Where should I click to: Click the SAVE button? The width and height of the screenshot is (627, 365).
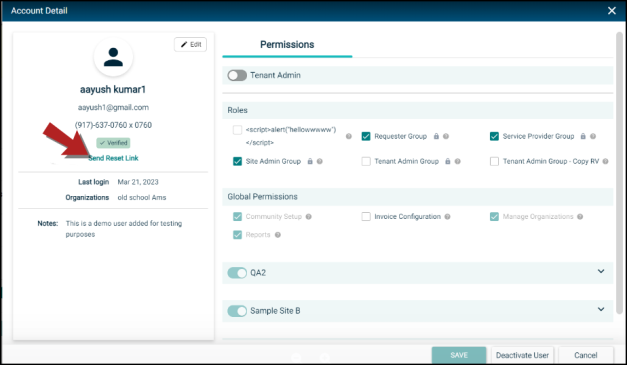(x=459, y=355)
